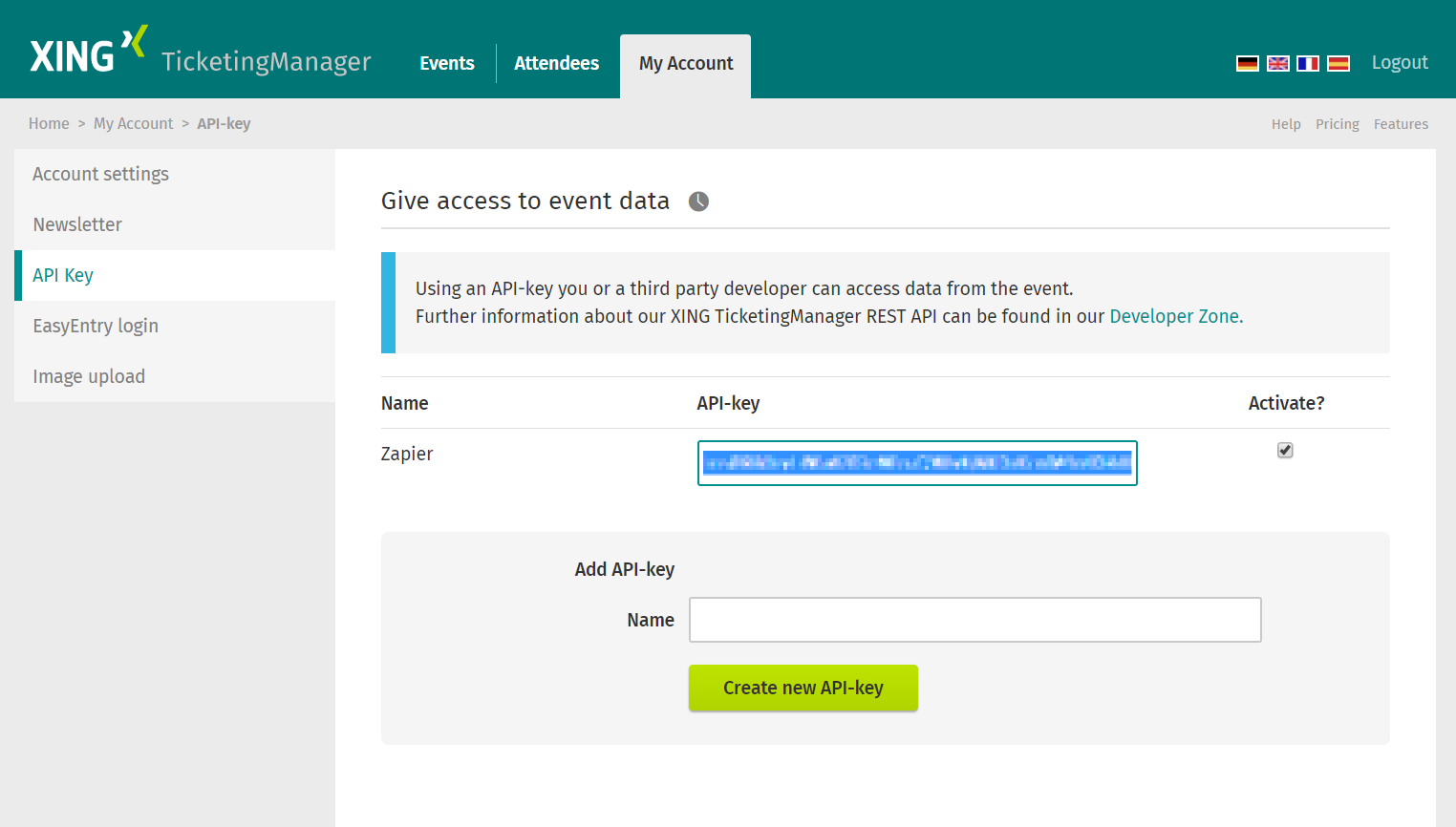This screenshot has height=827, width=1456.
Task: Click the Add API-key heading
Action: point(625,569)
